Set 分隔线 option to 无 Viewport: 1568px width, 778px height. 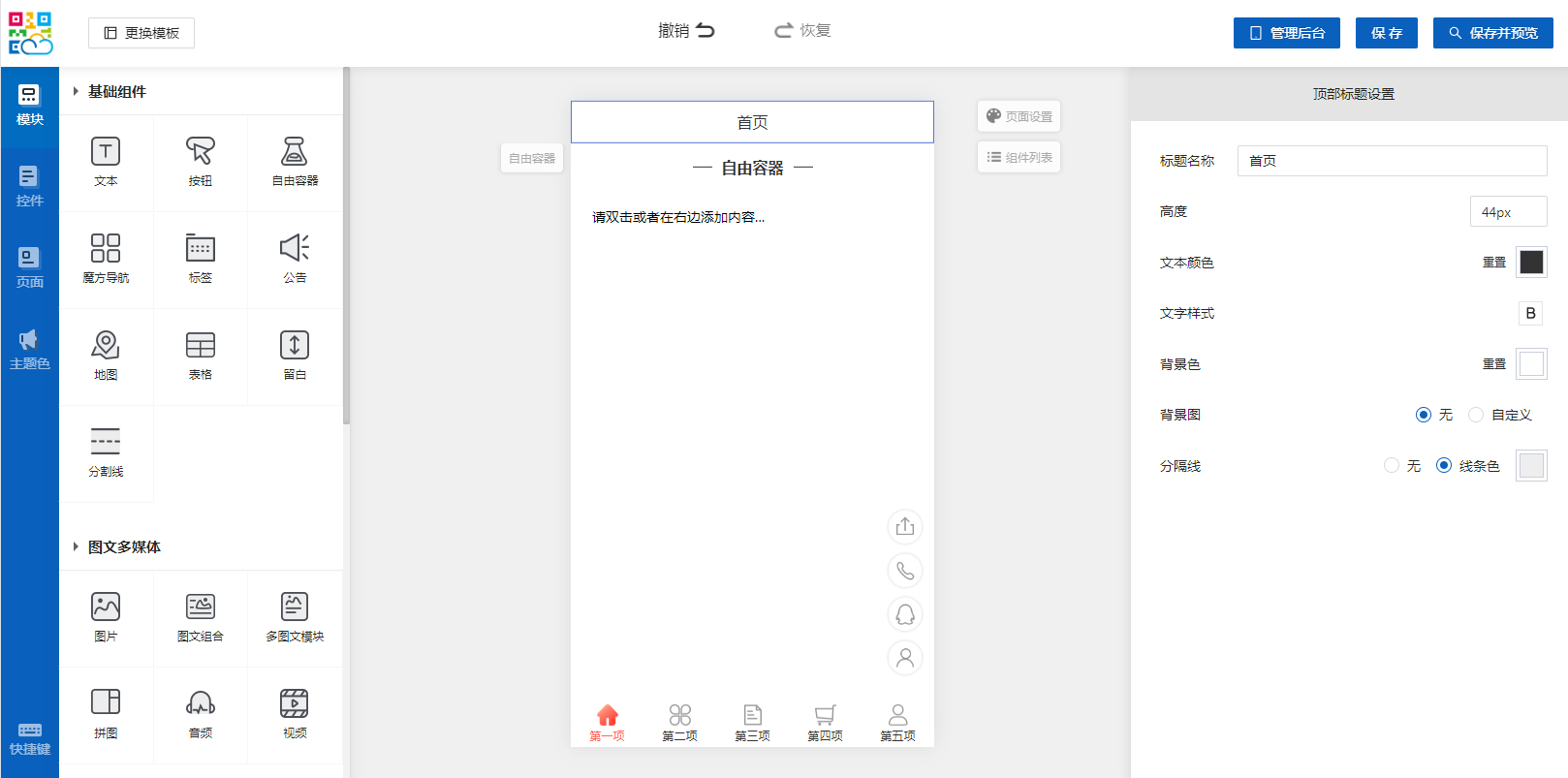[1392, 466]
